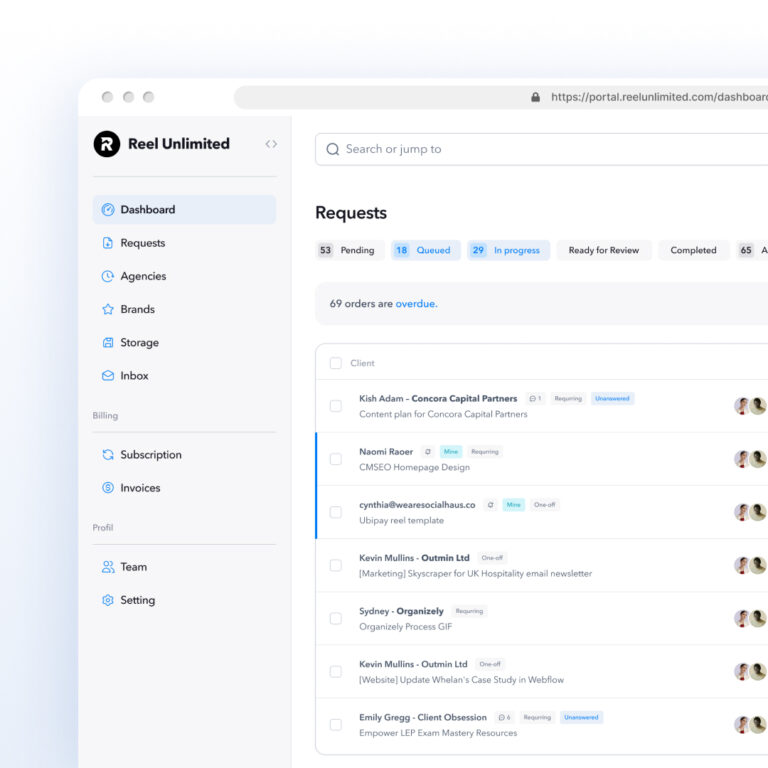Click the Unanswered badge on Emily Gregg row
This screenshot has height=768, width=768.
[x=581, y=718]
